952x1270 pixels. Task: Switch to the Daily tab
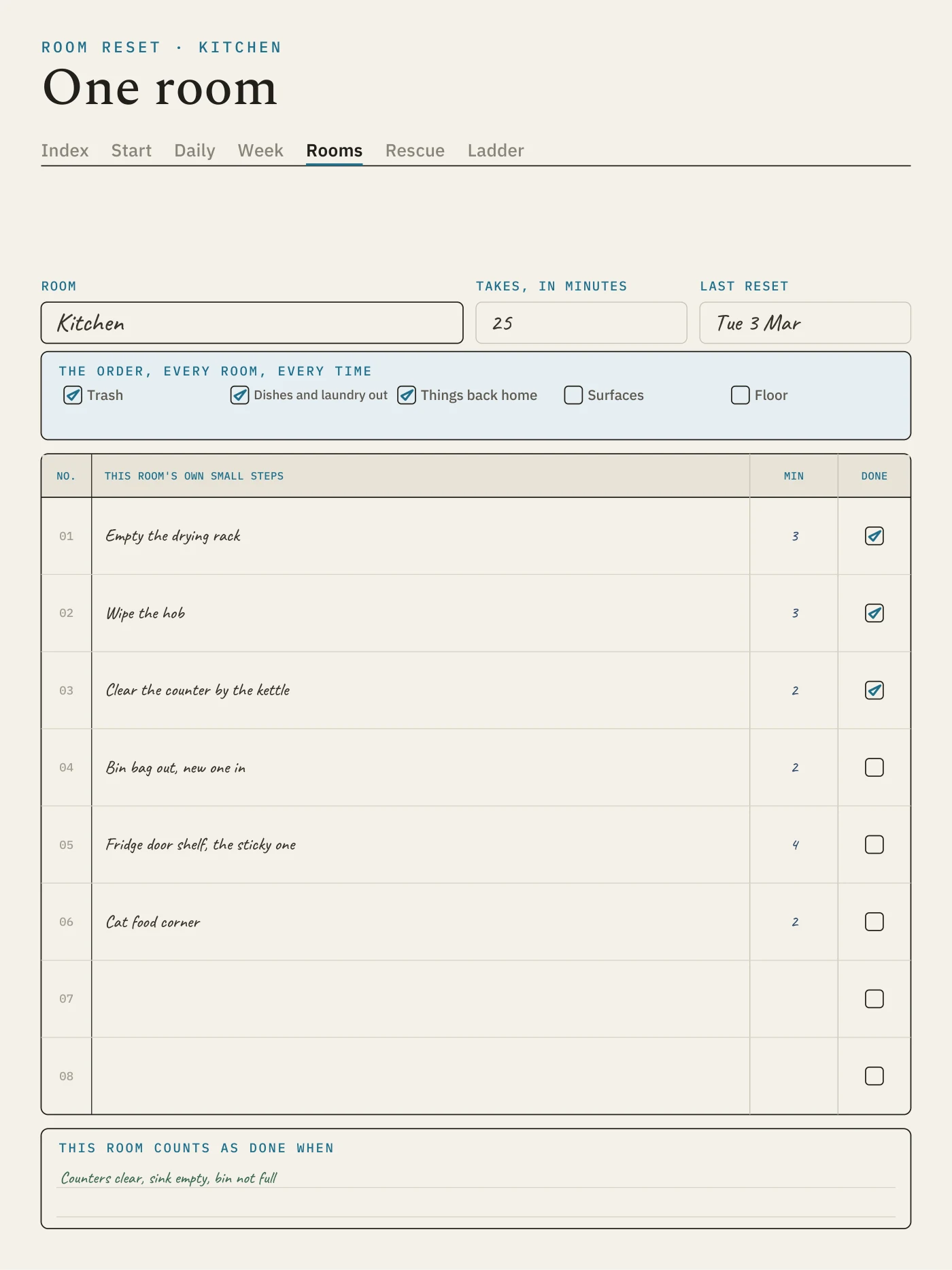(194, 150)
